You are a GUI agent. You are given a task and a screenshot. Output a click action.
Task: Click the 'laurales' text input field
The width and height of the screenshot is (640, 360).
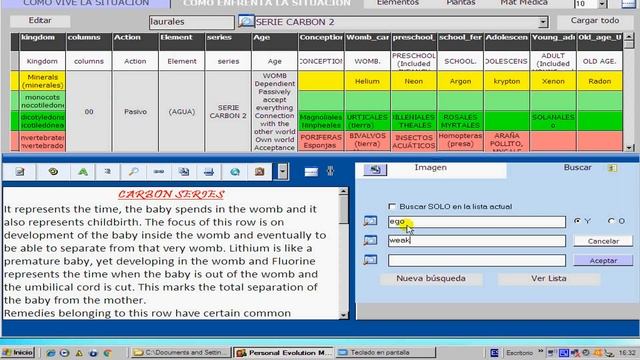coord(191,22)
